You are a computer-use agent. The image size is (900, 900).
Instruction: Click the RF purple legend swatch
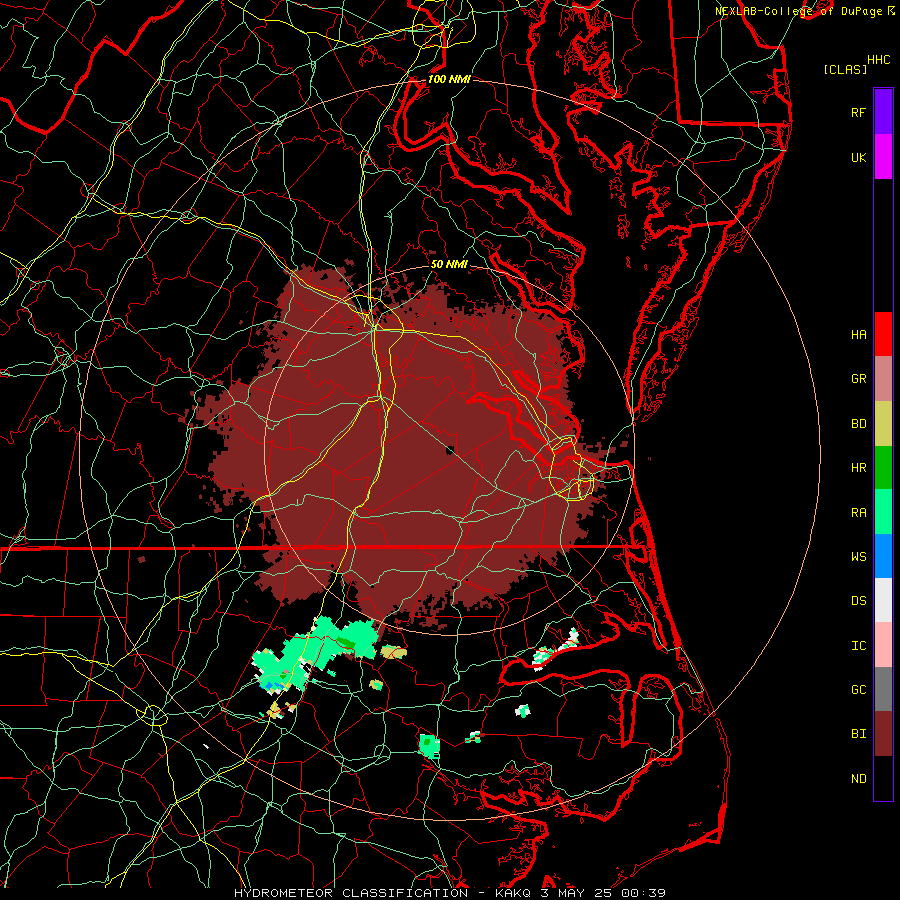point(883,112)
